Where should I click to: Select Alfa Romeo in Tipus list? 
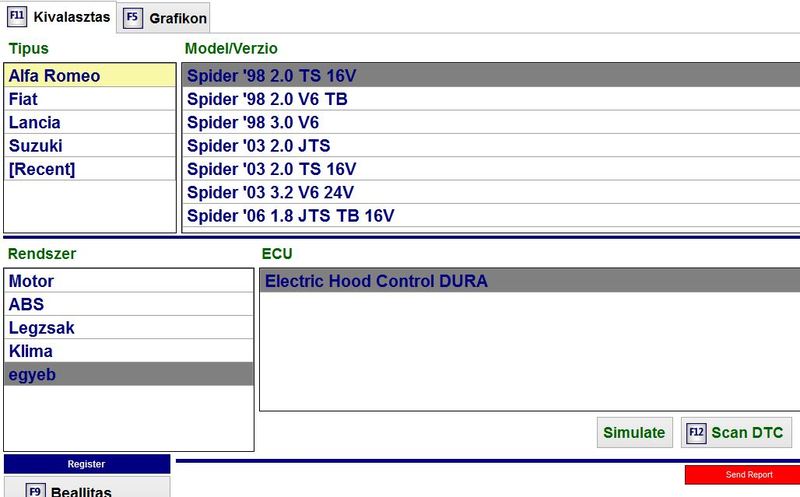[x=90, y=76]
